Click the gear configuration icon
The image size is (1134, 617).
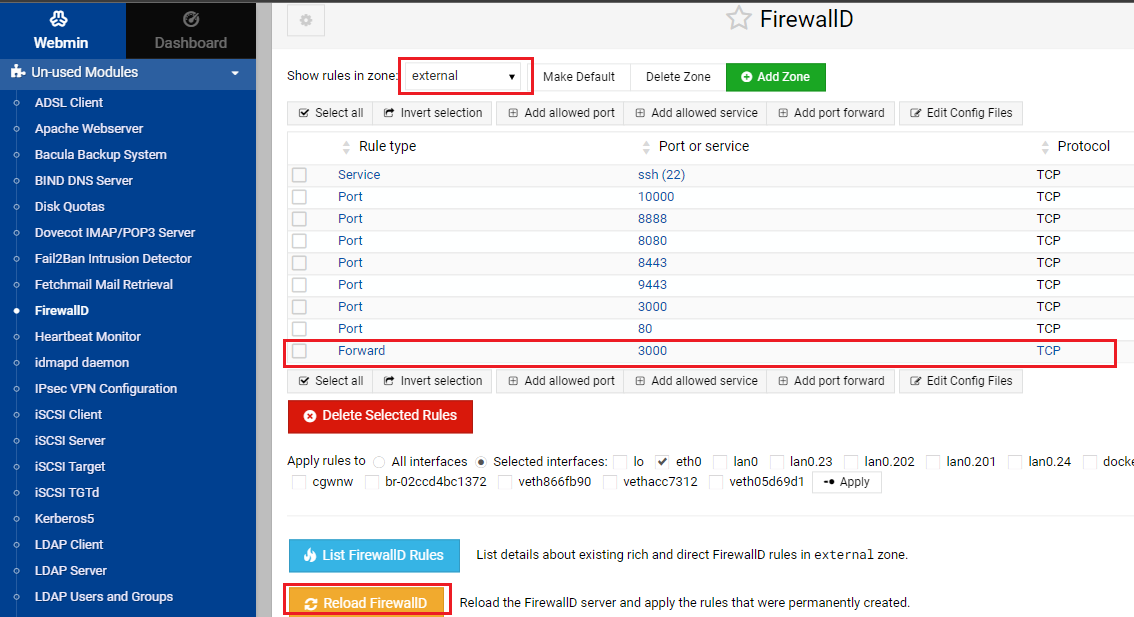pos(306,20)
